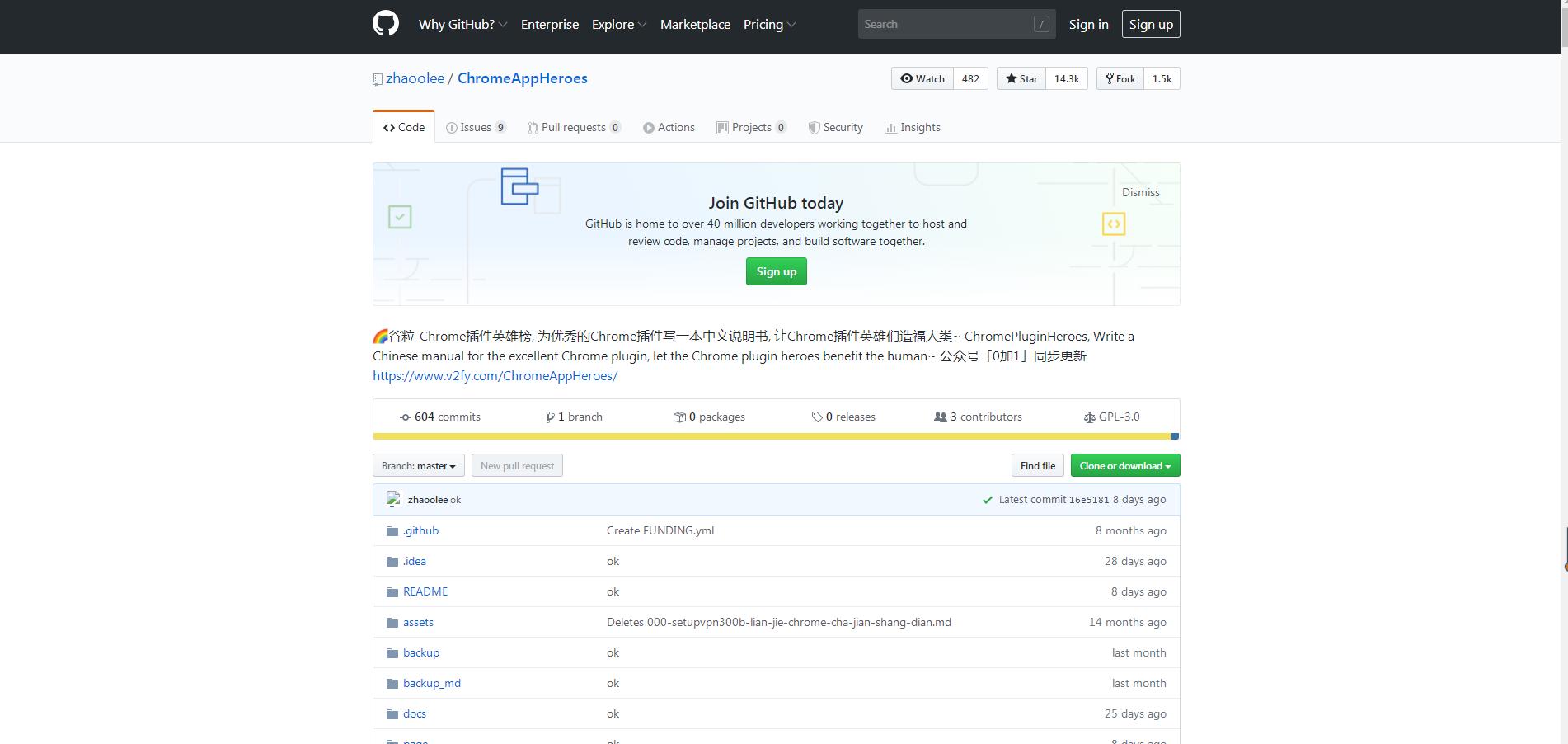Open the zhaoolee owner profile link
The height and width of the screenshot is (744, 1568).
tap(415, 78)
